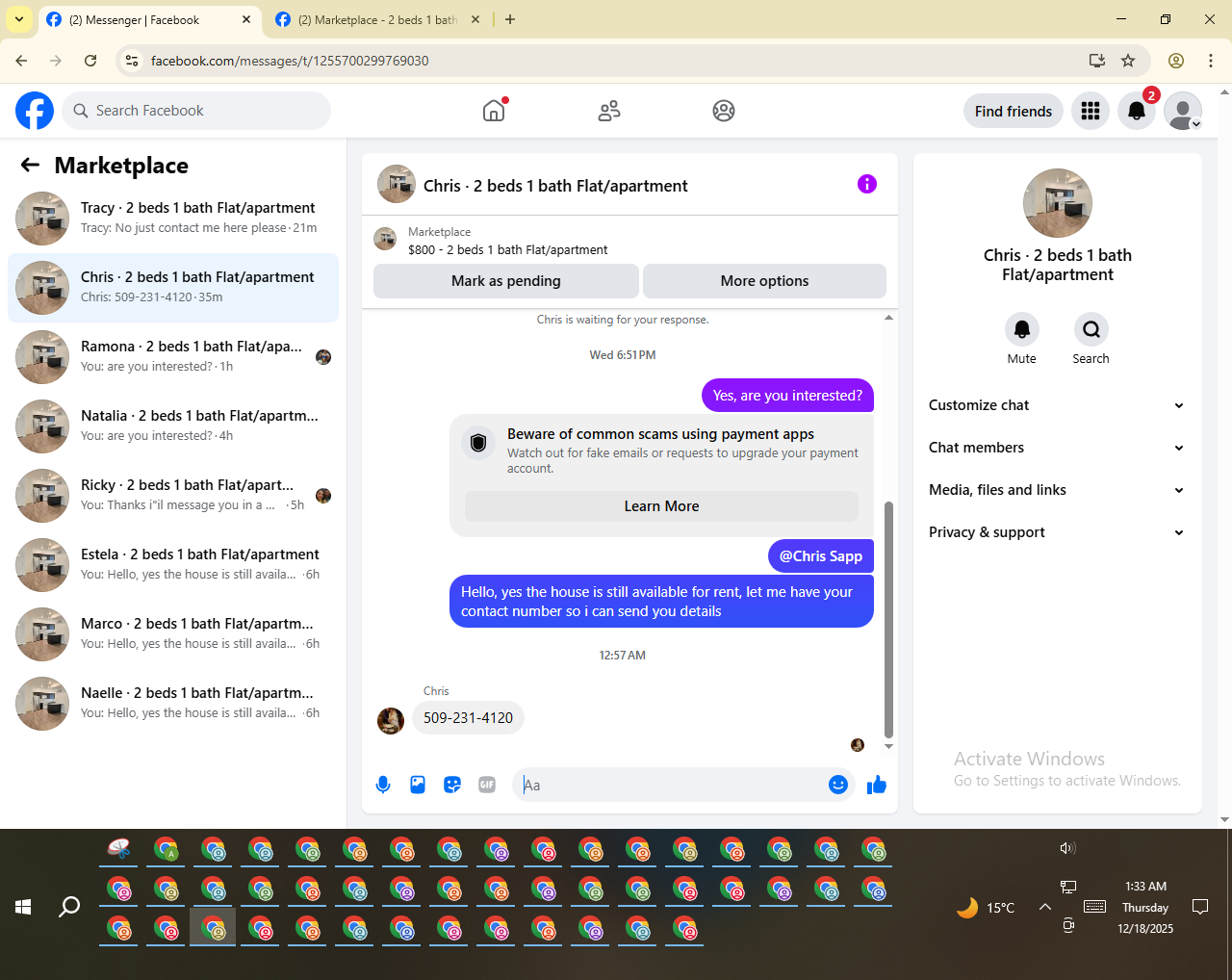This screenshot has height=980, width=1232.
Task: Click the 509-231-4120 message bubble
Action: coord(468,718)
